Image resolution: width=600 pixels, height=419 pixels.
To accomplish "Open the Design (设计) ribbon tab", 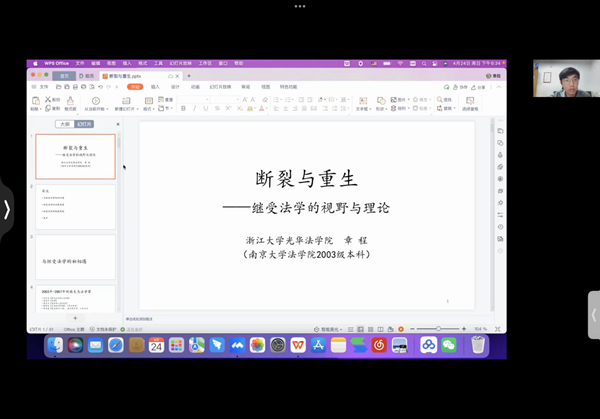I will pos(175,87).
